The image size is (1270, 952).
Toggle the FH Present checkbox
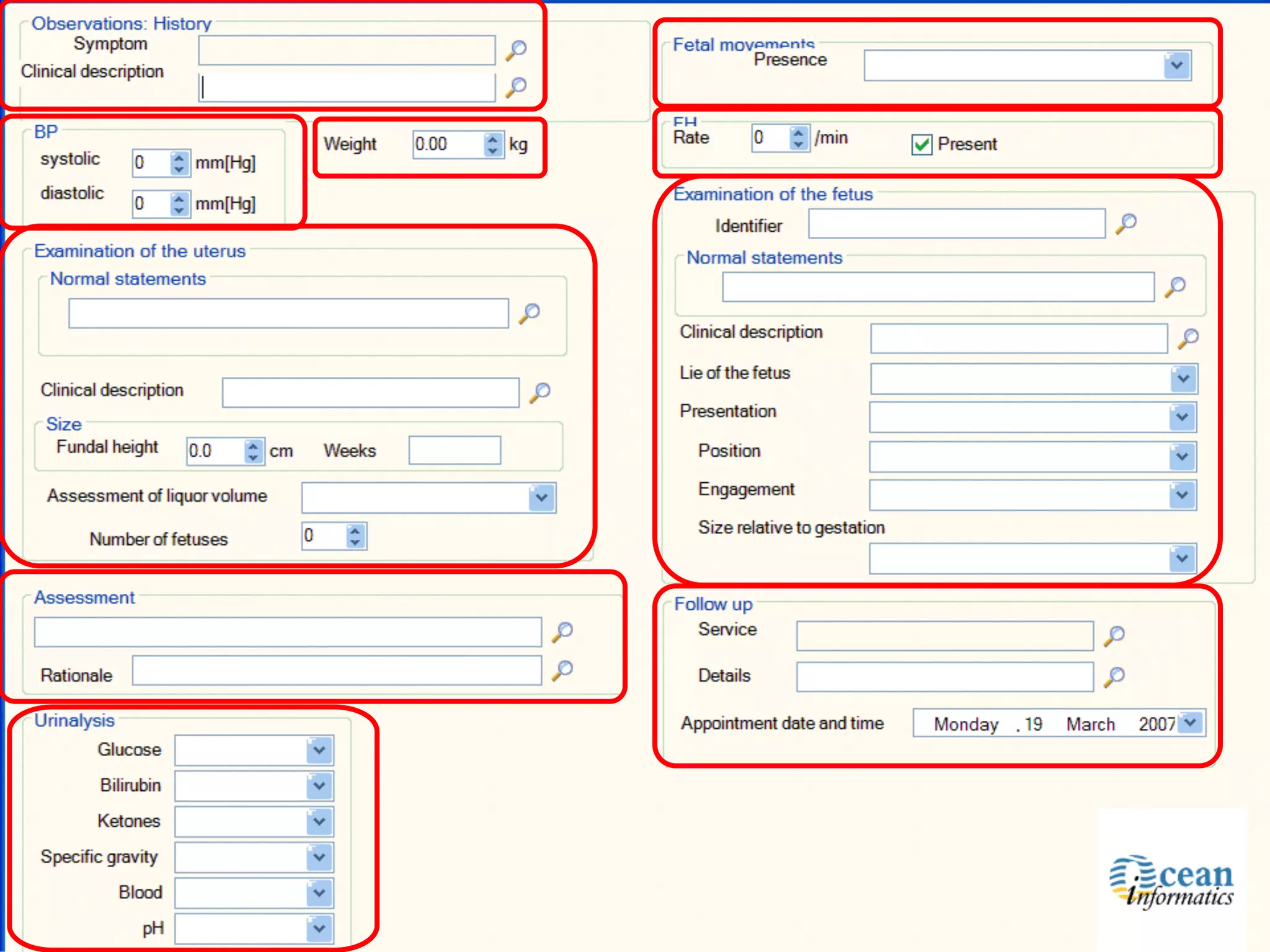click(921, 144)
